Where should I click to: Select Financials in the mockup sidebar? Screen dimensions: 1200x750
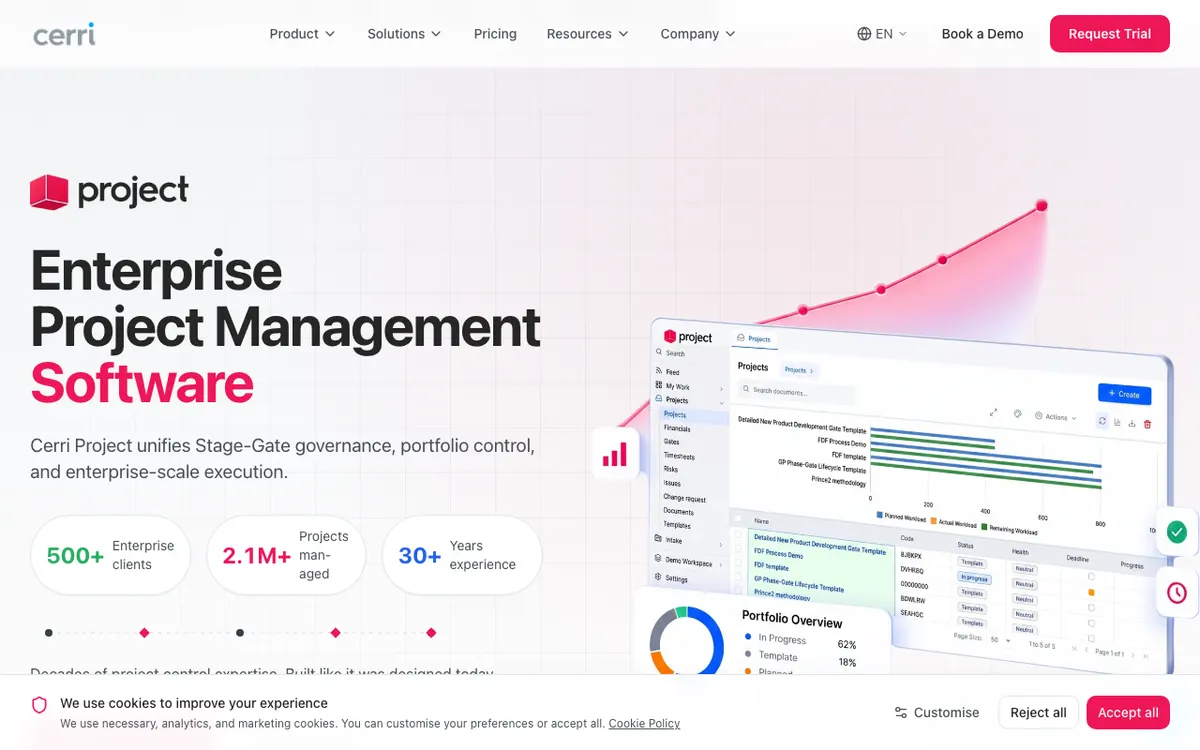tap(677, 428)
